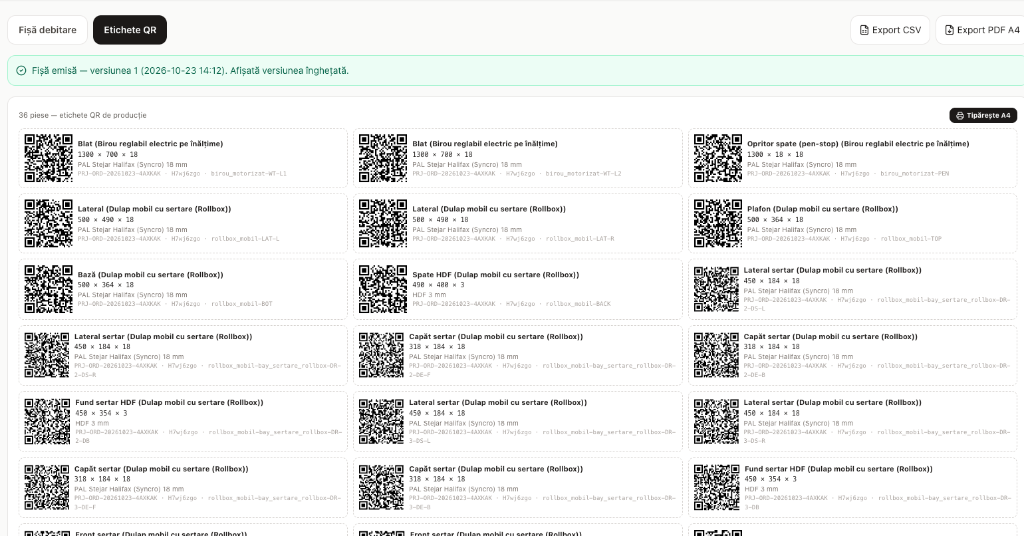Click the QR code for birou_motorizat-WT-L1
The width and height of the screenshot is (1024, 536).
[x=48, y=158]
